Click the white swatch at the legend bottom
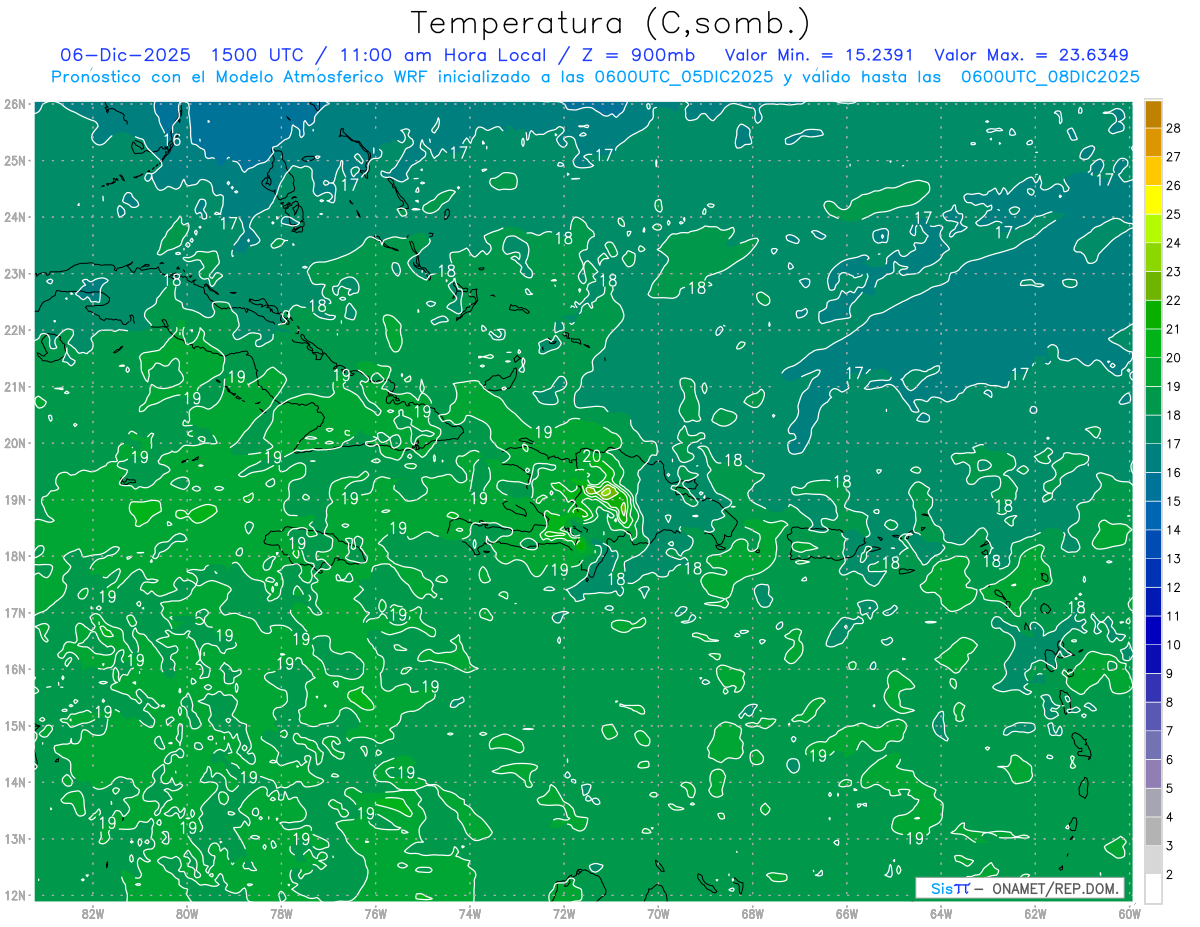The width and height of the screenshot is (1200, 927). pyautogui.click(x=1153, y=887)
